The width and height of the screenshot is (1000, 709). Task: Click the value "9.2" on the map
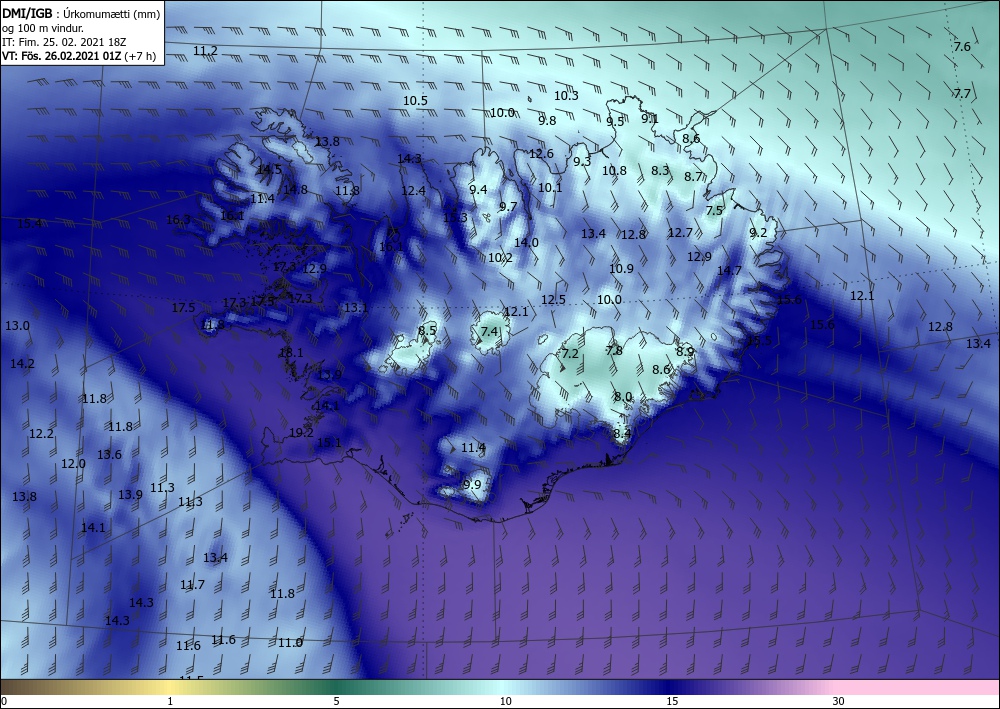pyautogui.click(x=758, y=233)
